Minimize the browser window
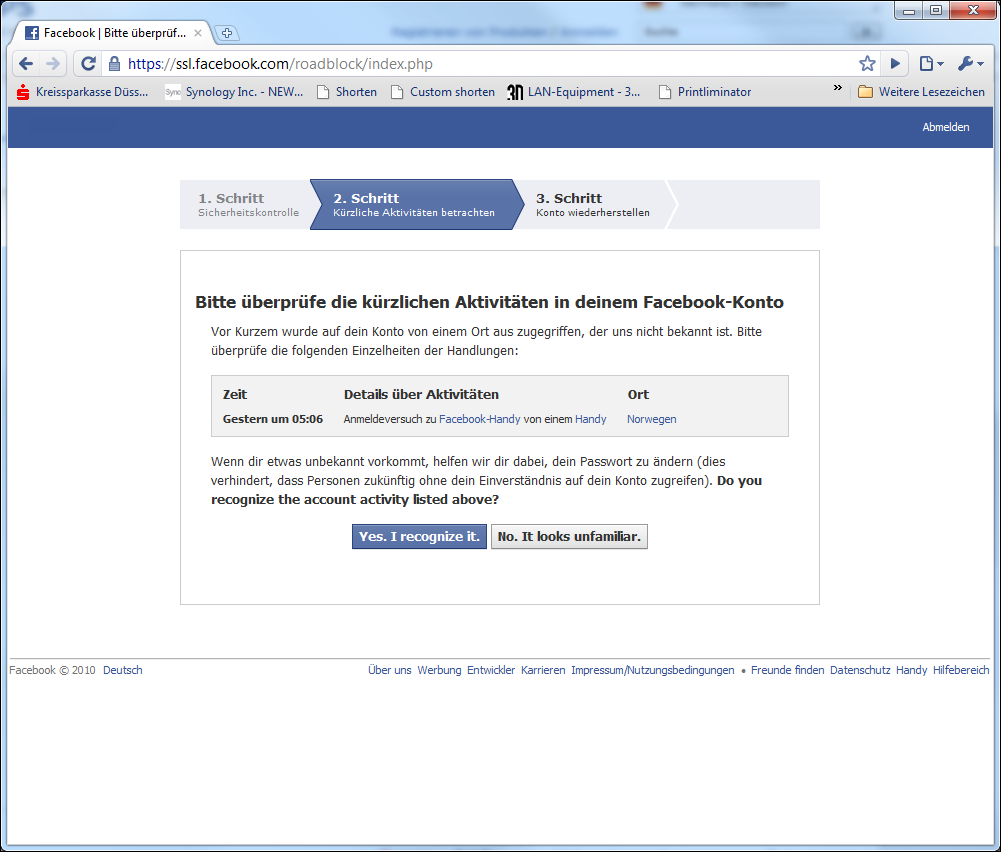The image size is (1001, 852). 909,10
